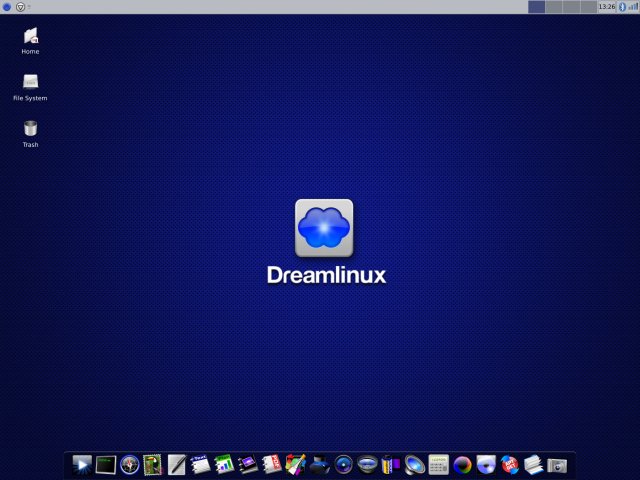Viewport: 640px width, 480px height.
Task: Click the 13:26 clock in panel
Action: point(607,7)
